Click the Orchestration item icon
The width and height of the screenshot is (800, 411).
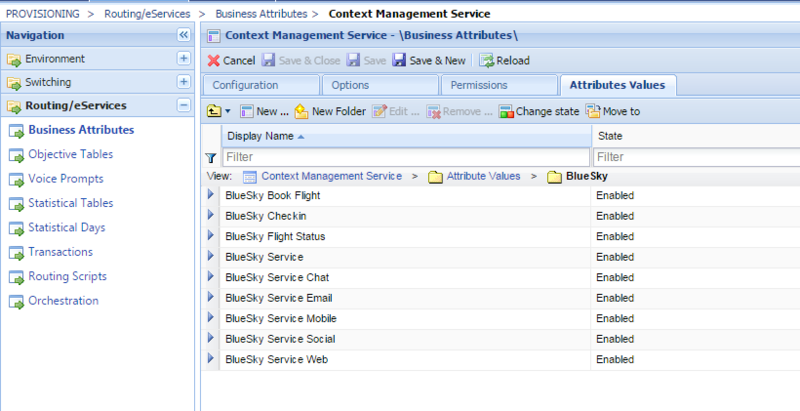click(x=16, y=302)
